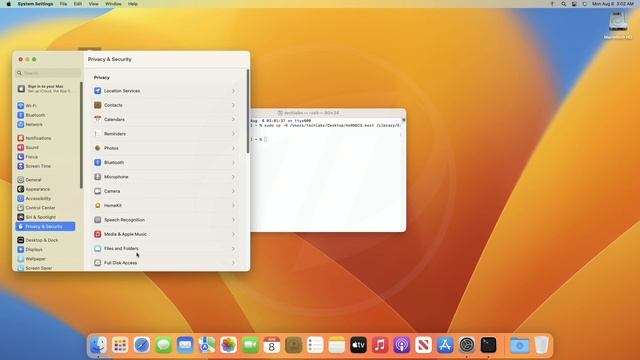This screenshot has height=360, width=640.
Task: Open the Window menu
Action: click(113, 4)
